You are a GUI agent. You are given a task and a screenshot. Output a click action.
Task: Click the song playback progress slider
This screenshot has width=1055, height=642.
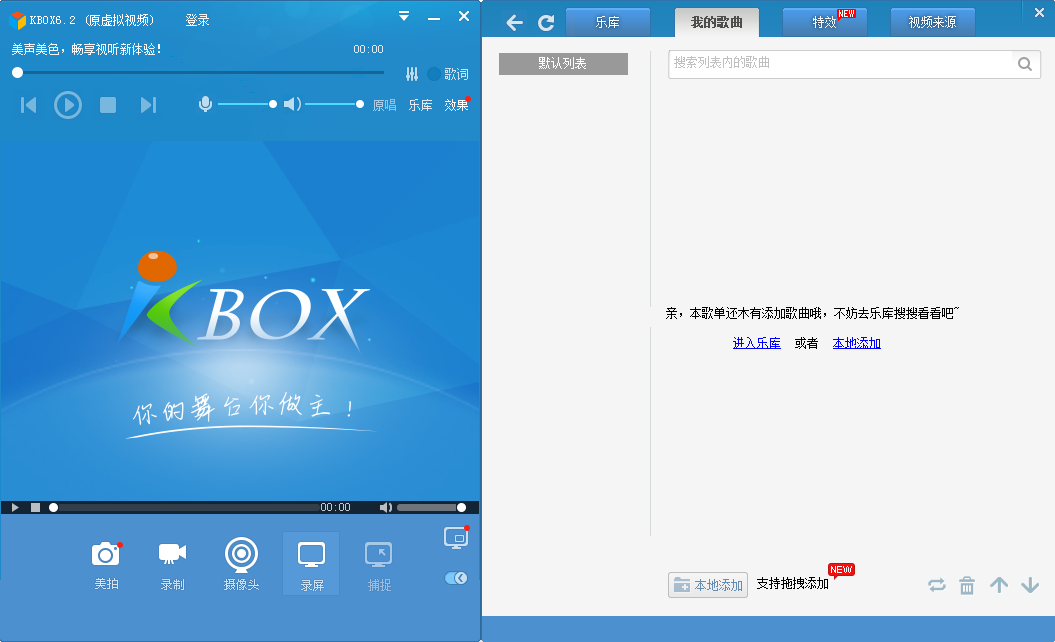point(201,73)
